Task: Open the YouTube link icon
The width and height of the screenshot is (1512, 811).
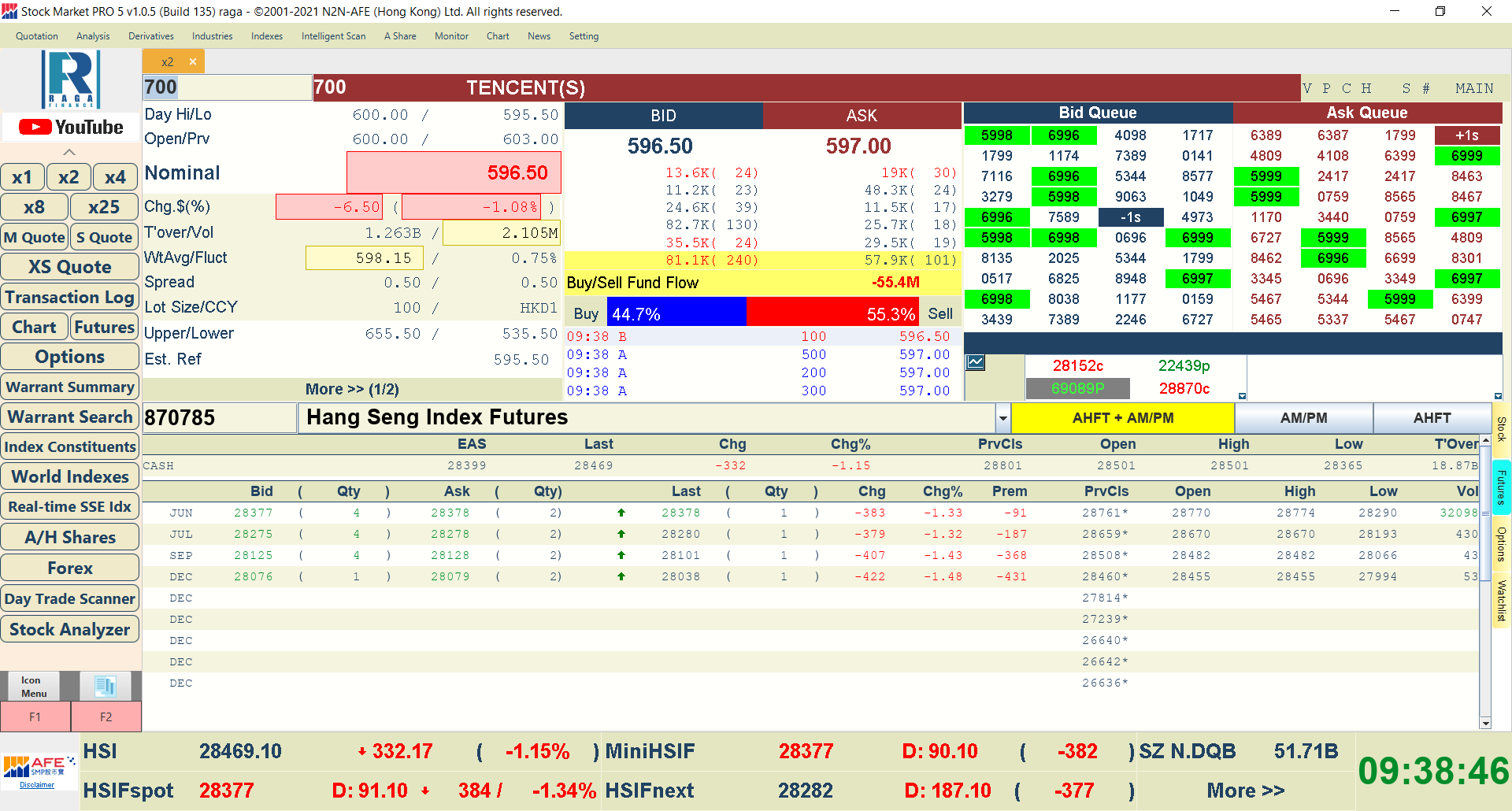Action: (71, 127)
